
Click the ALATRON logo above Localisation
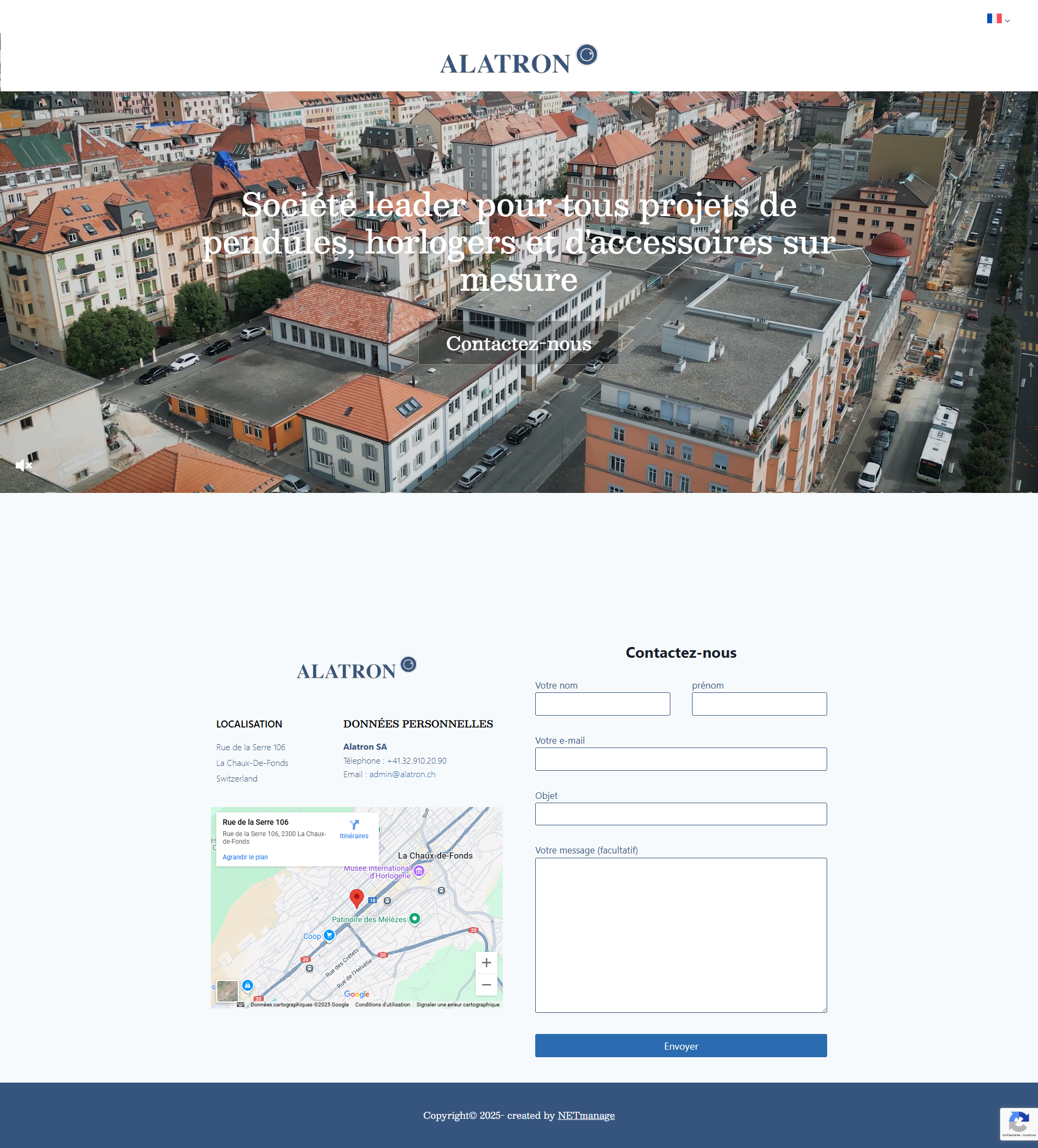click(x=357, y=668)
